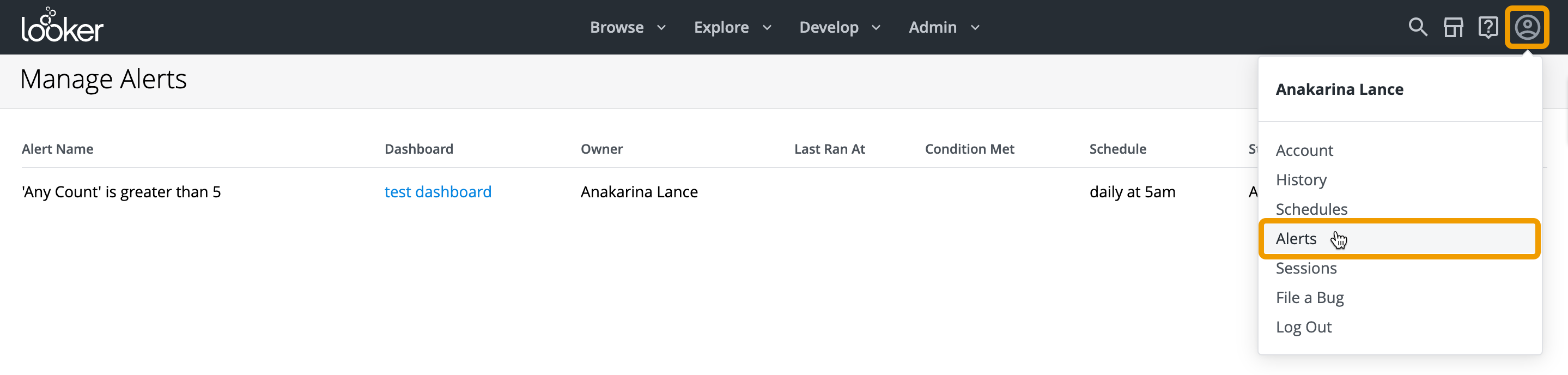Expand the Browse dropdown menu
The image size is (1568, 375).
[x=628, y=27]
